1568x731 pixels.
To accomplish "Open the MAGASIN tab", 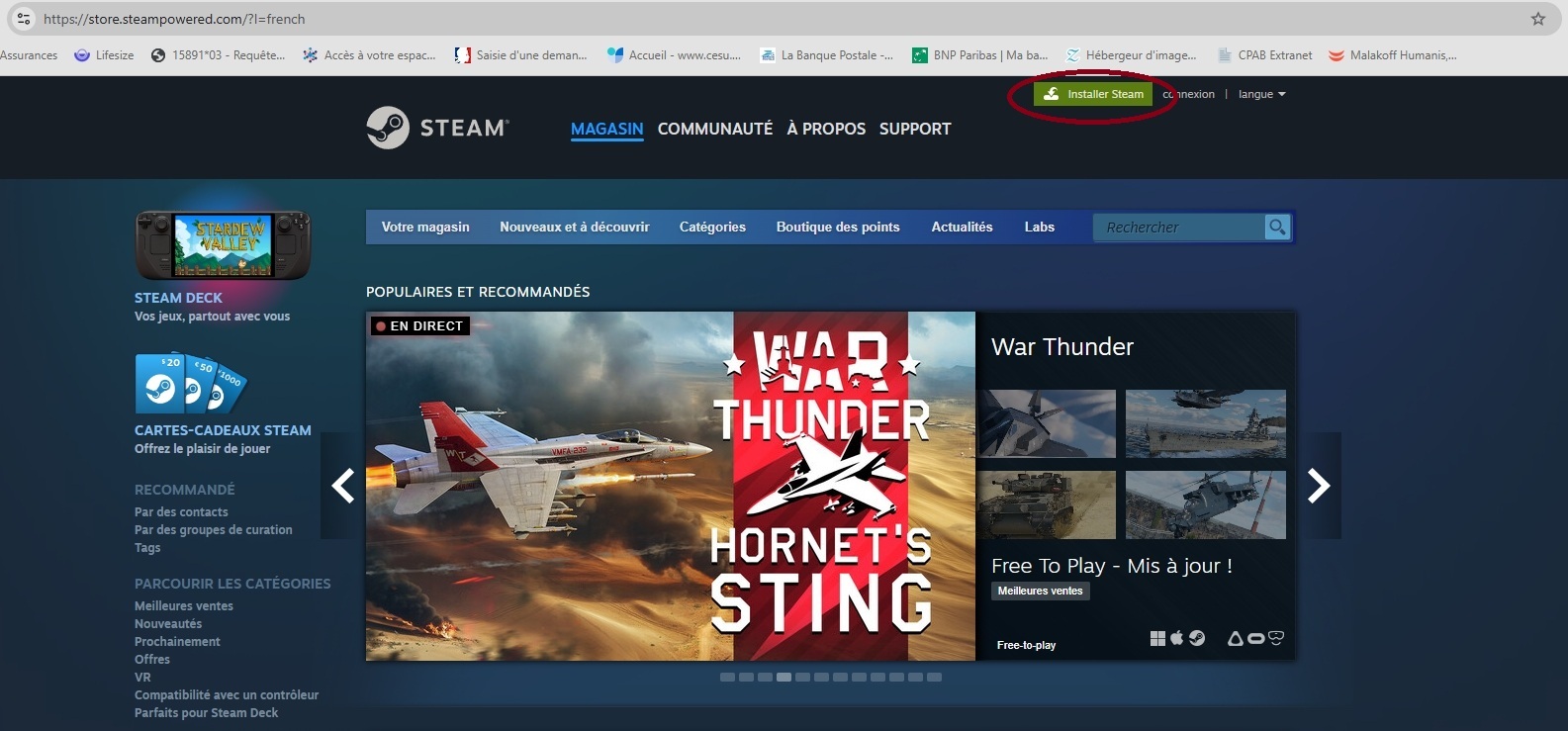I will point(607,129).
